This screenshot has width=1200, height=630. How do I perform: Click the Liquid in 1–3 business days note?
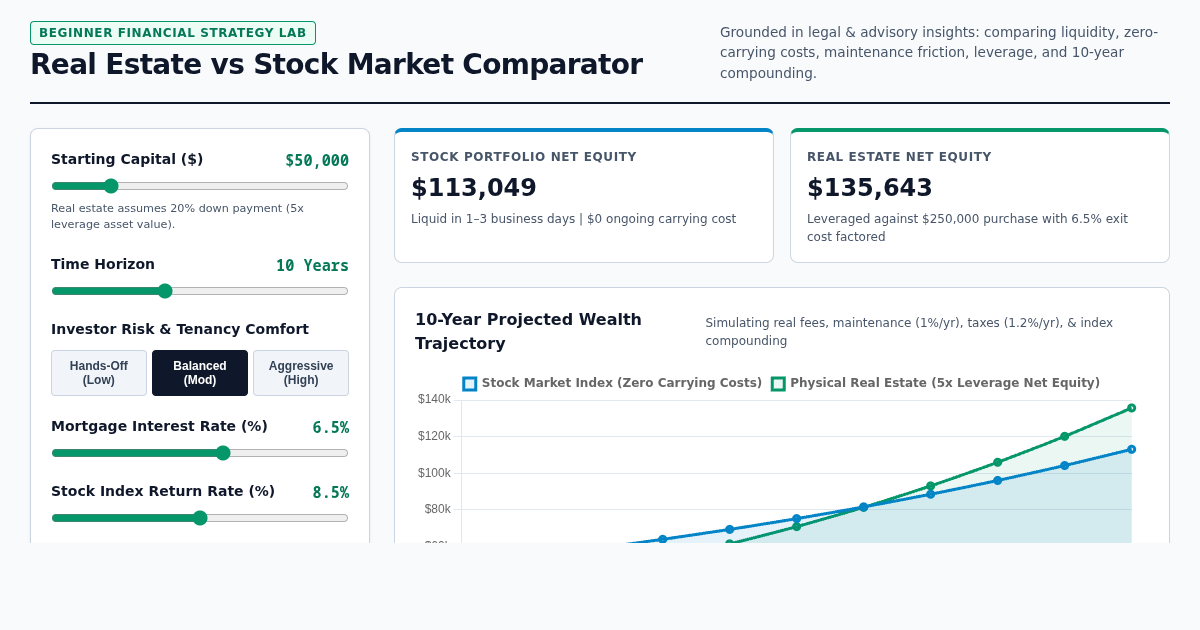pyautogui.click(x=573, y=219)
